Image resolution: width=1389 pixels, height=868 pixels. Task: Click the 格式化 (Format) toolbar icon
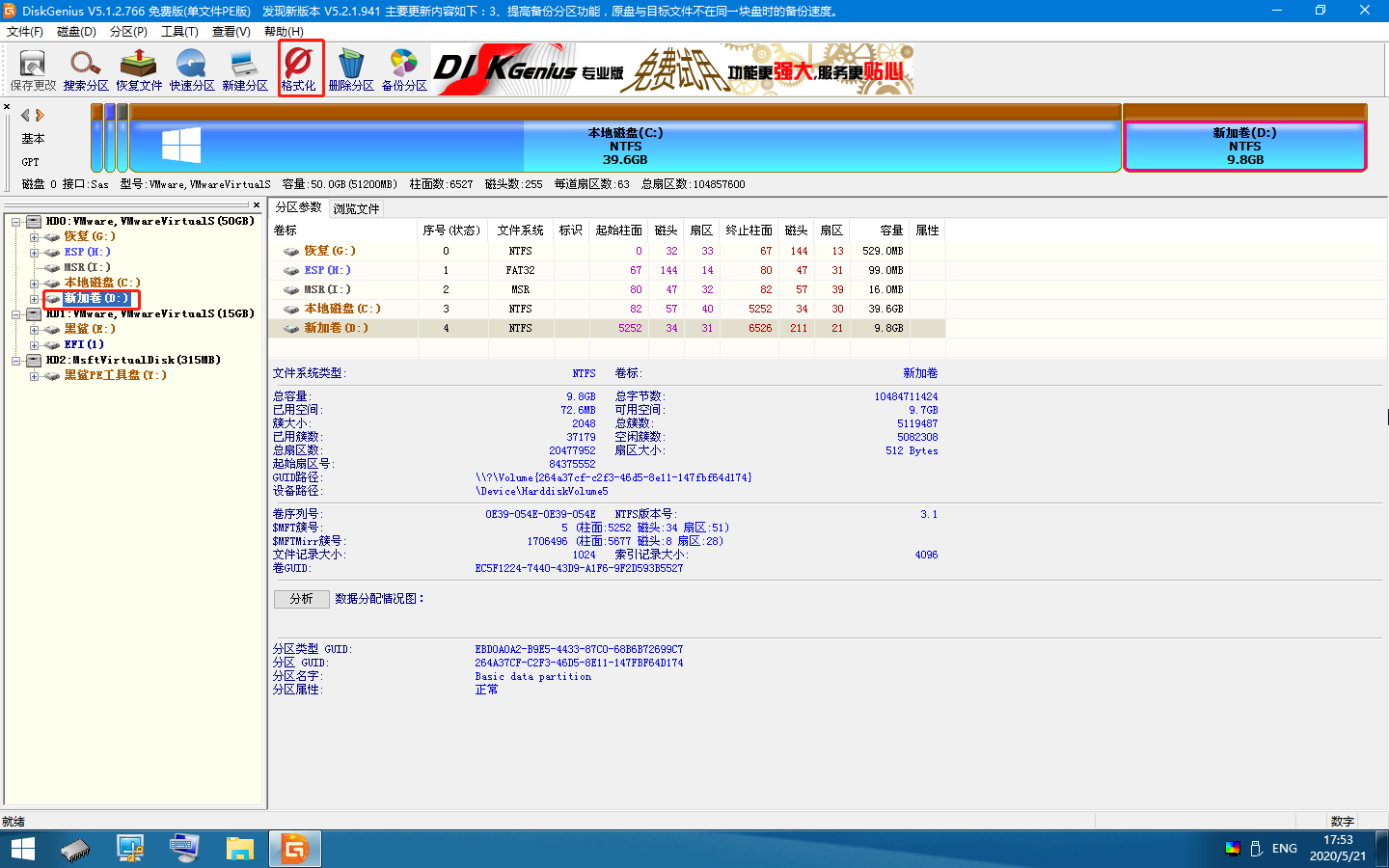tap(299, 69)
